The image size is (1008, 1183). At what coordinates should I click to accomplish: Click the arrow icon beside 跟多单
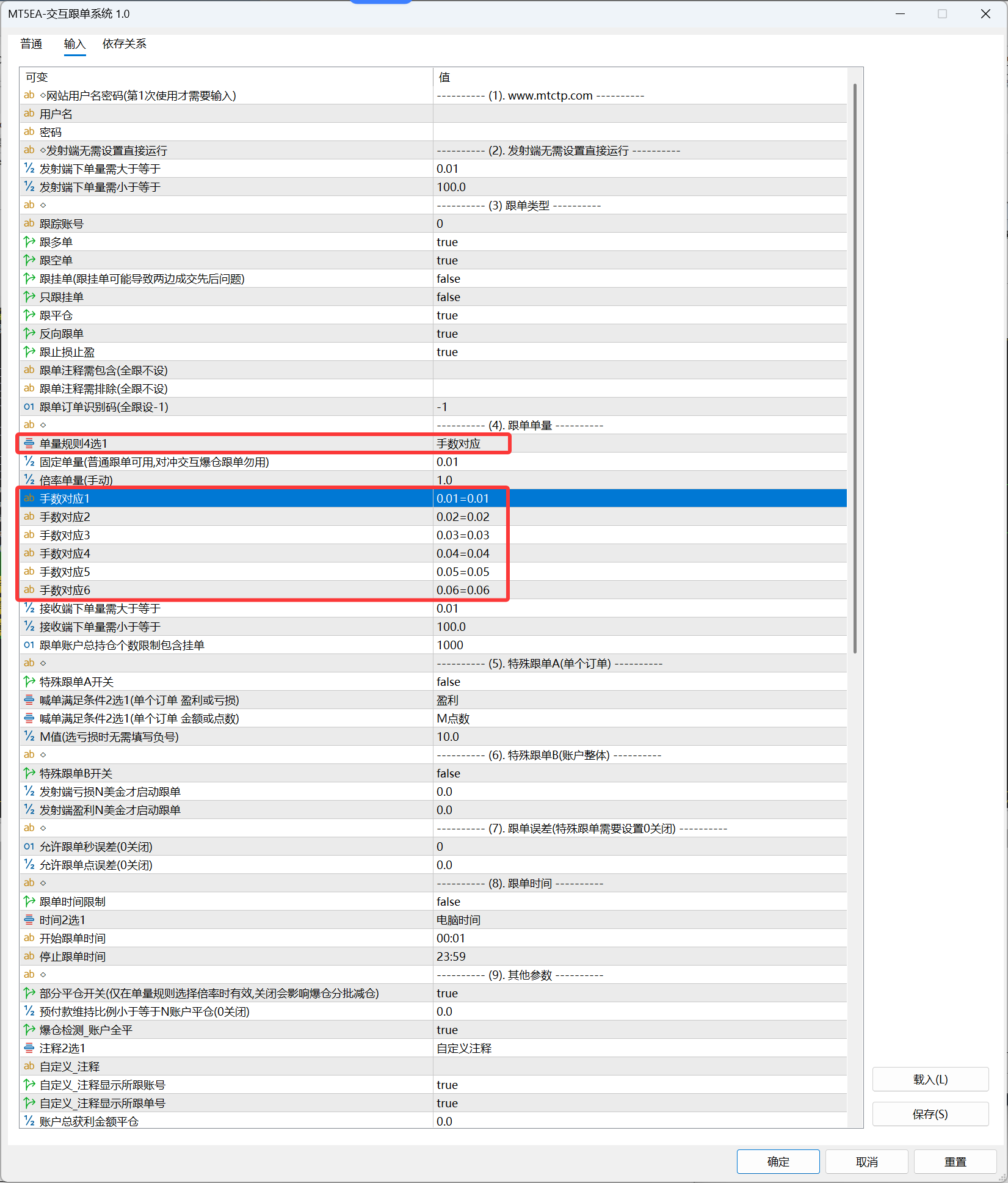(x=29, y=242)
